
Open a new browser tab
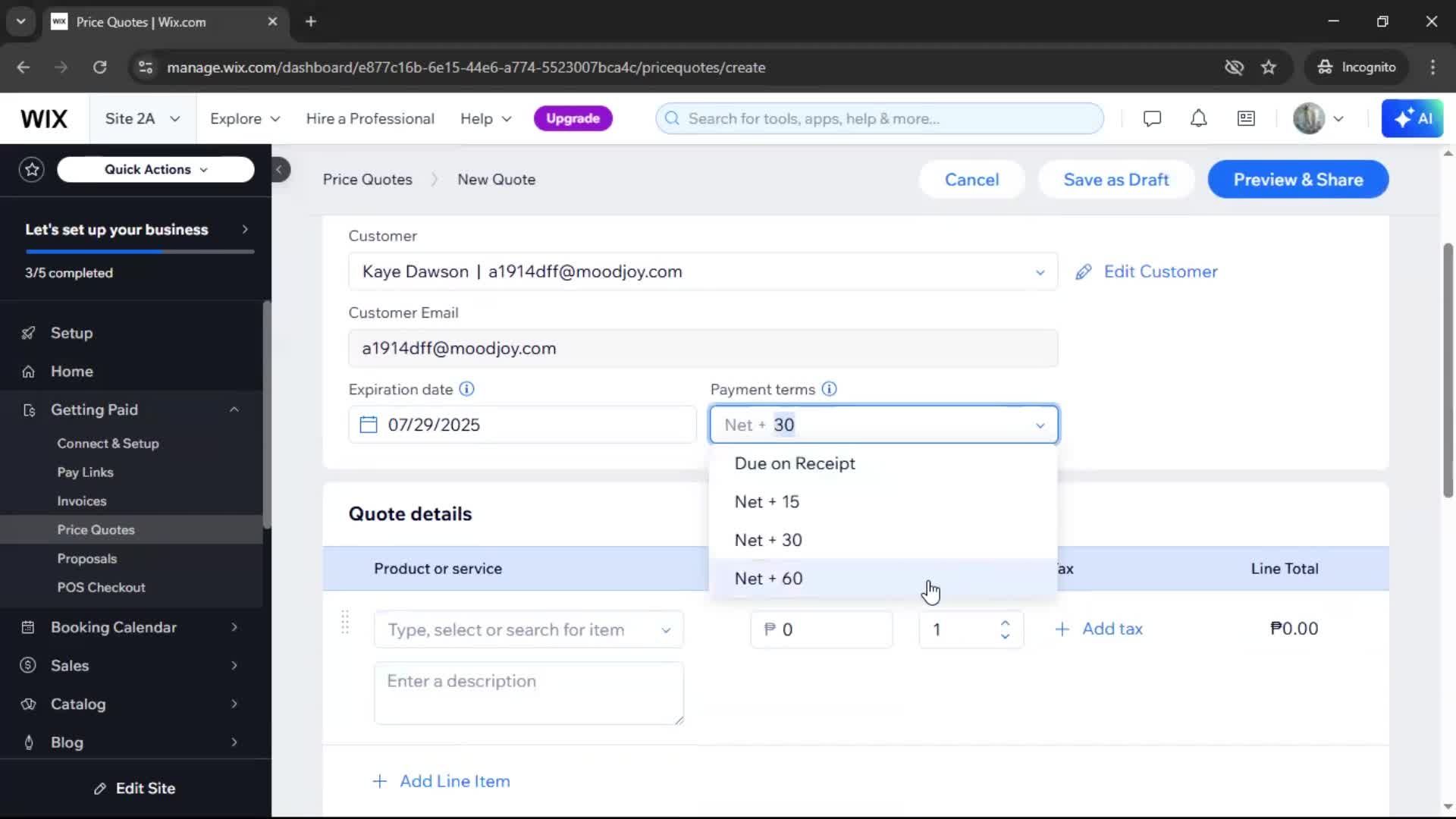coord(310,21)
